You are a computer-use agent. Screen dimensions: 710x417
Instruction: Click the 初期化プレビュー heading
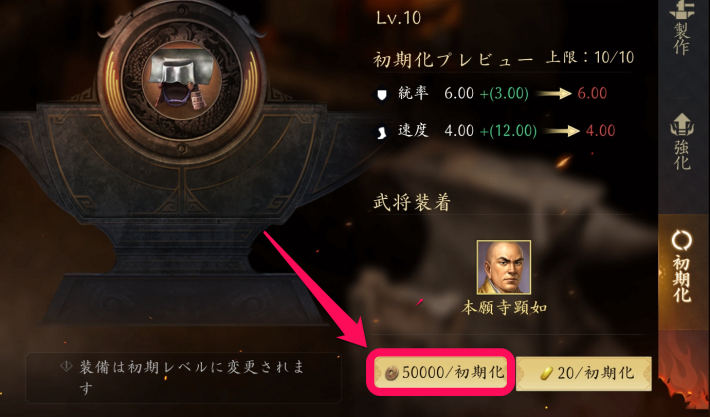[454, 59]
